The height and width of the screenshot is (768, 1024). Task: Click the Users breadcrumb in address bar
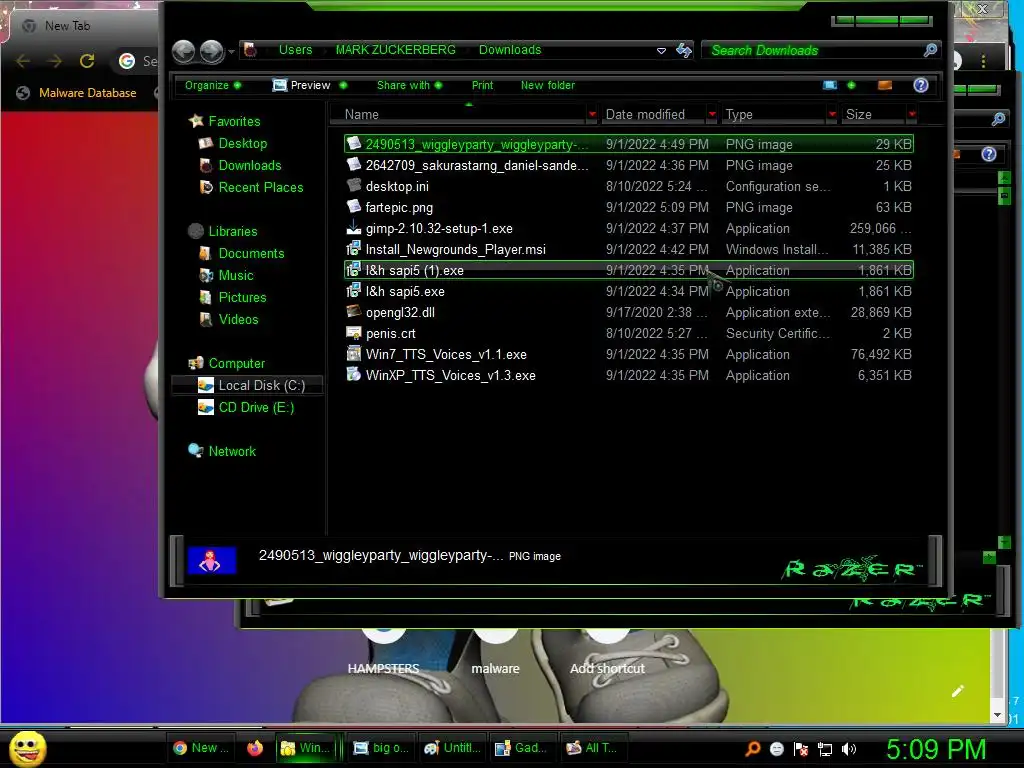tap(295, 50)
